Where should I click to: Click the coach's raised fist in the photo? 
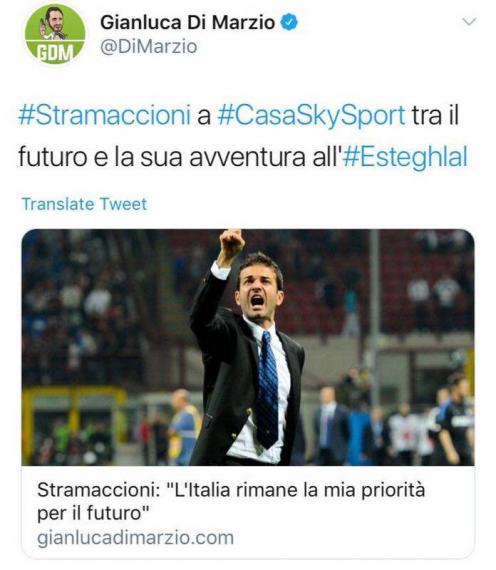coord(231,244)
